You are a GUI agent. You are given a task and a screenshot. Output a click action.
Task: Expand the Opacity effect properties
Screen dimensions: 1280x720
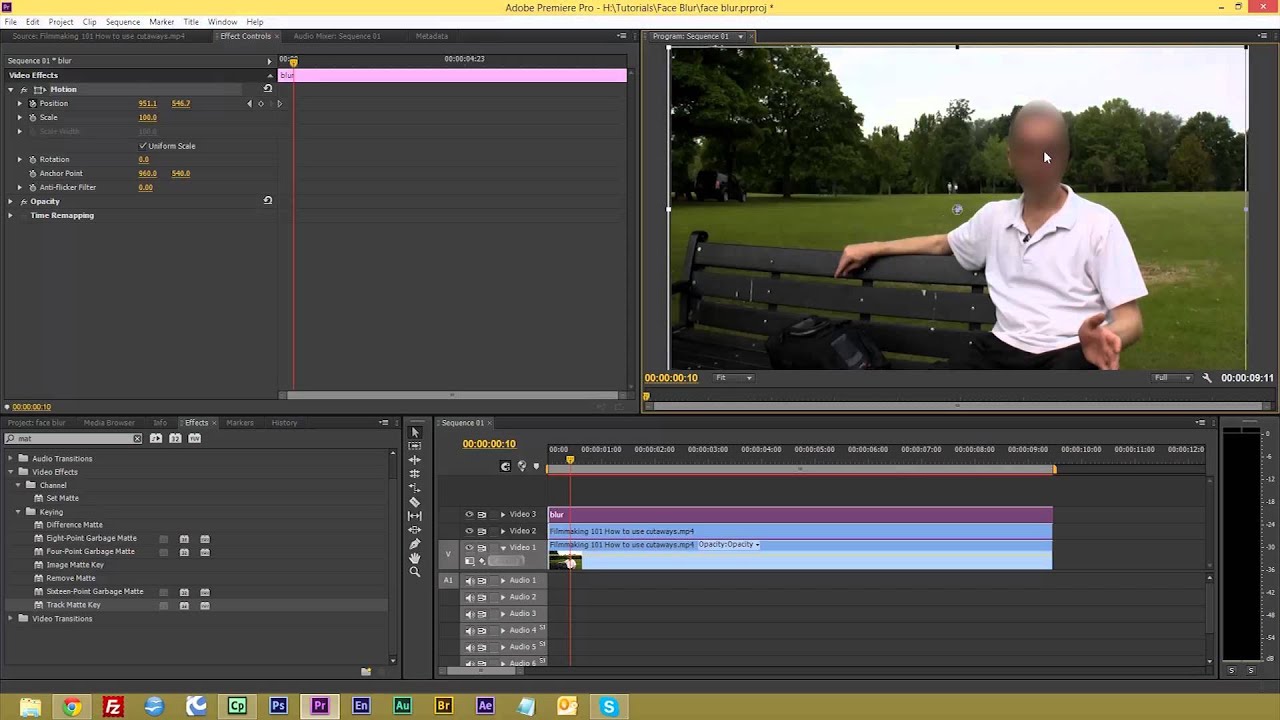(x=10, y=201)
